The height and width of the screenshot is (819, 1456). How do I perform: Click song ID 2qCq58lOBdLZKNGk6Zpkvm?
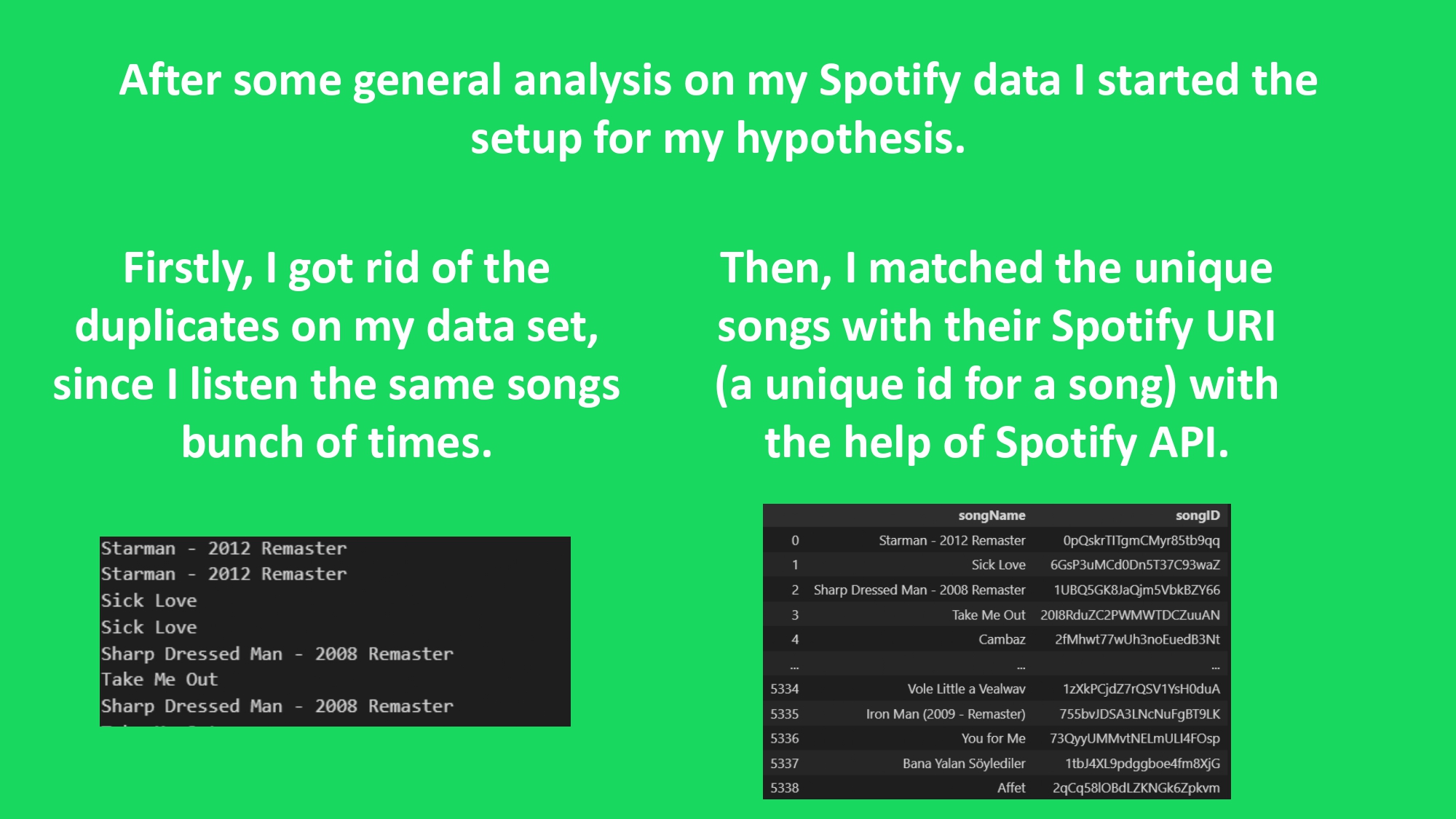pyautogui.click(x=1136, y=788)
